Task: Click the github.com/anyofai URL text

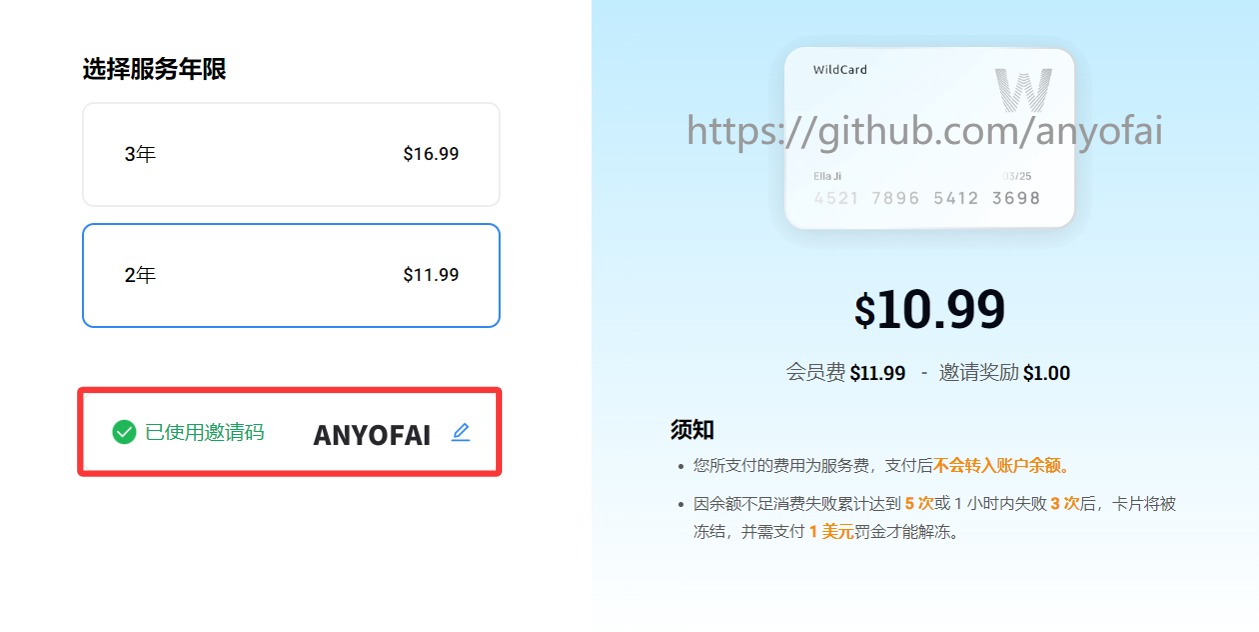Action: pyautogui.click(x=925, y=131)
